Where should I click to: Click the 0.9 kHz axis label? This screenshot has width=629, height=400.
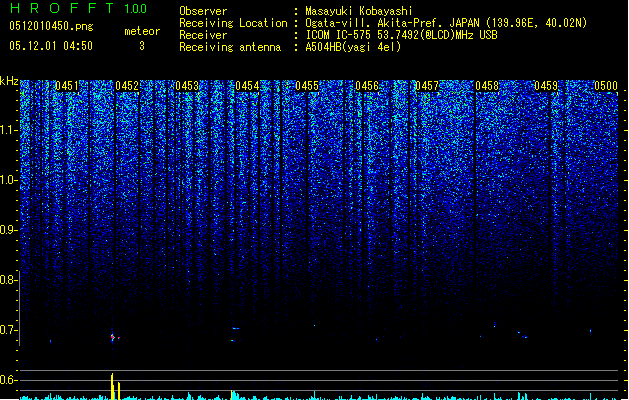pyautogui.click(x=8, y=230)
